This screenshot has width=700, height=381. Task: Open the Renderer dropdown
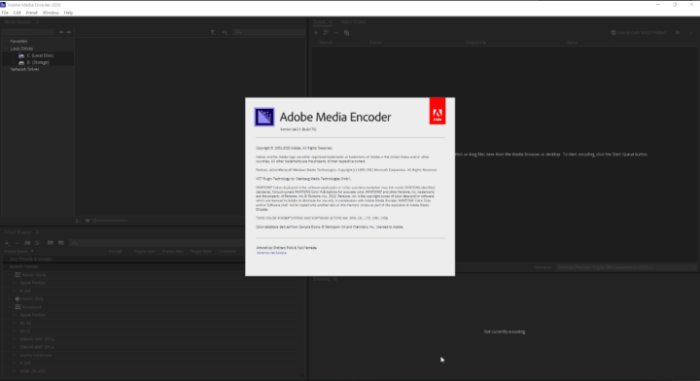[627, 267]
